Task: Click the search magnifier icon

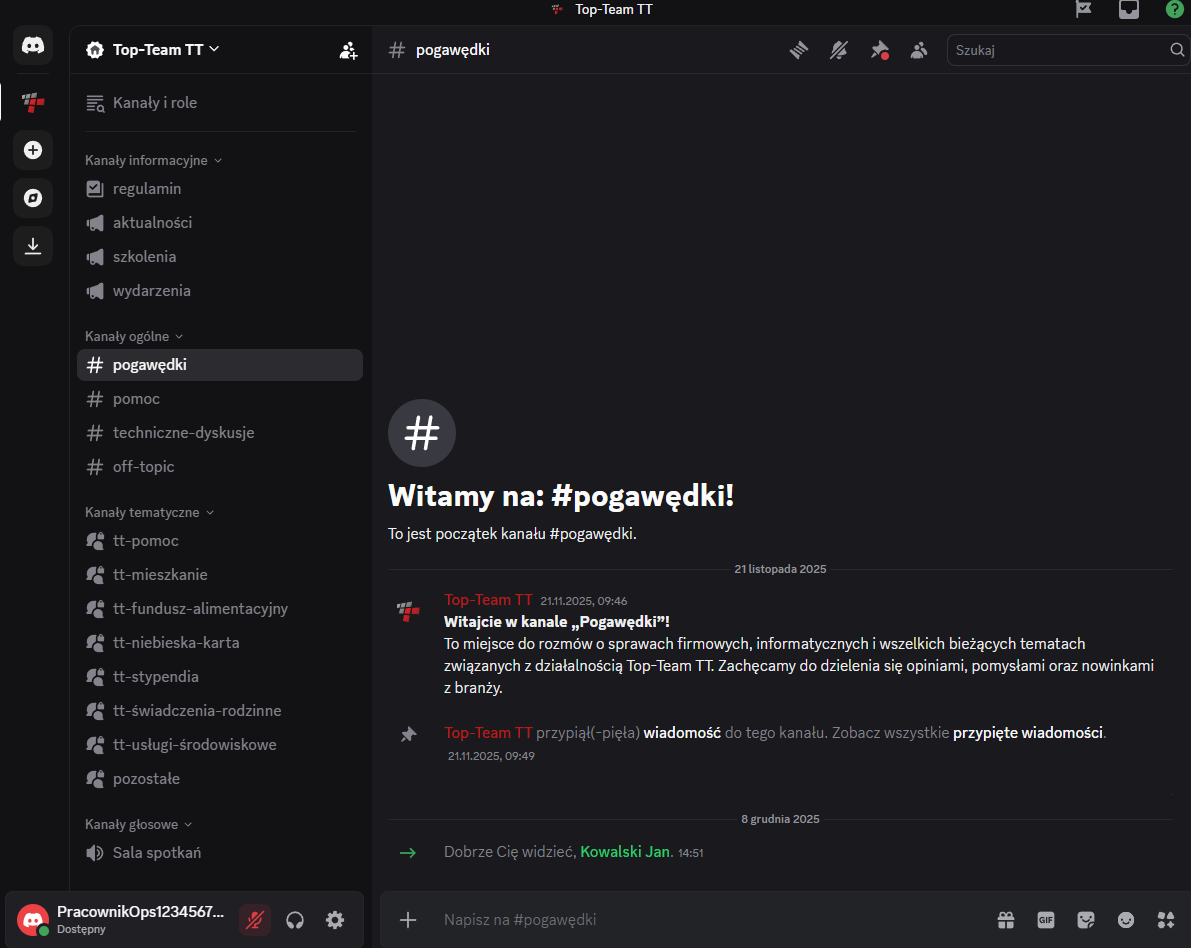Action: coord(1177,50)
